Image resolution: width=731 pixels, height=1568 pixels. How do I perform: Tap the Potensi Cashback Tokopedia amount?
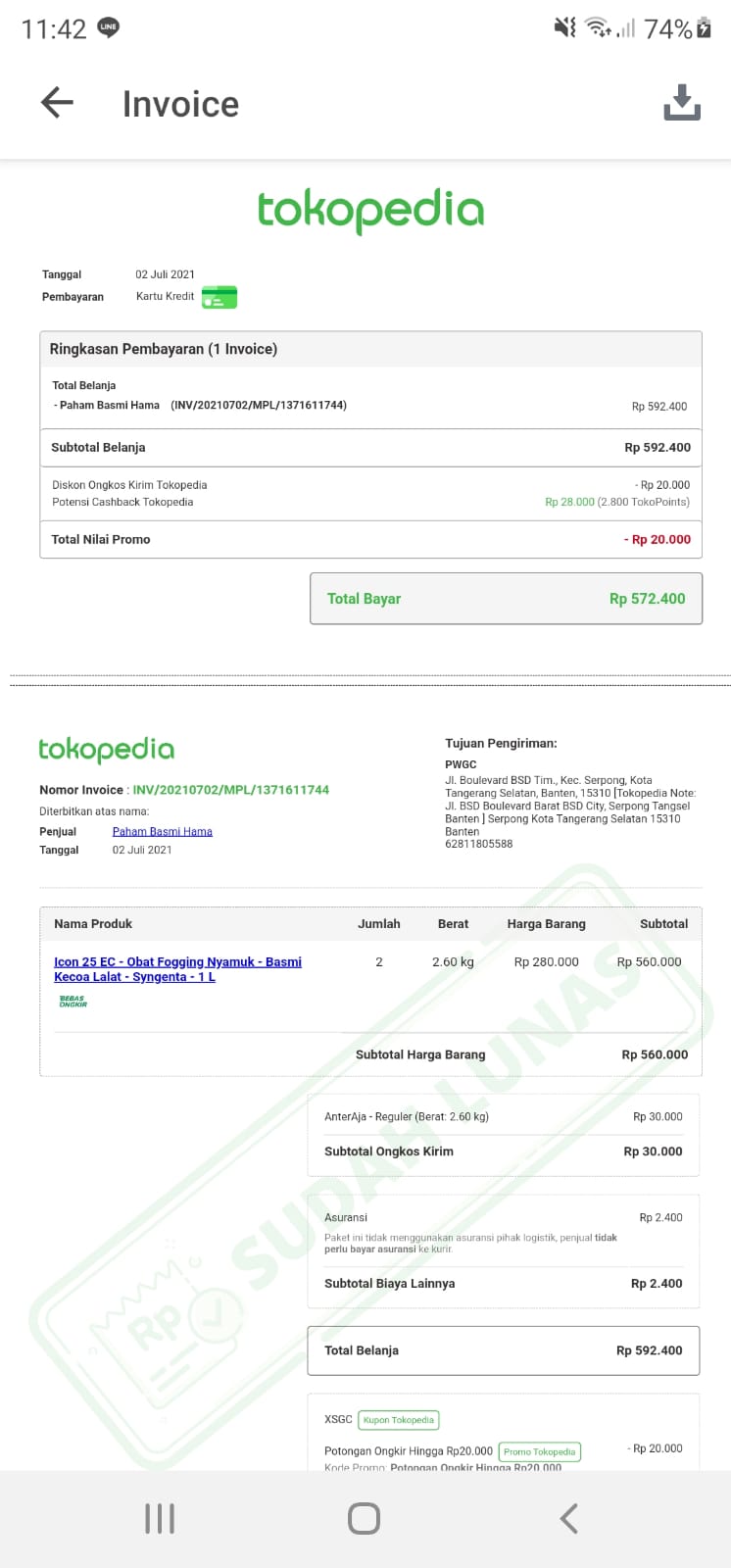click(x=616, y=502)
